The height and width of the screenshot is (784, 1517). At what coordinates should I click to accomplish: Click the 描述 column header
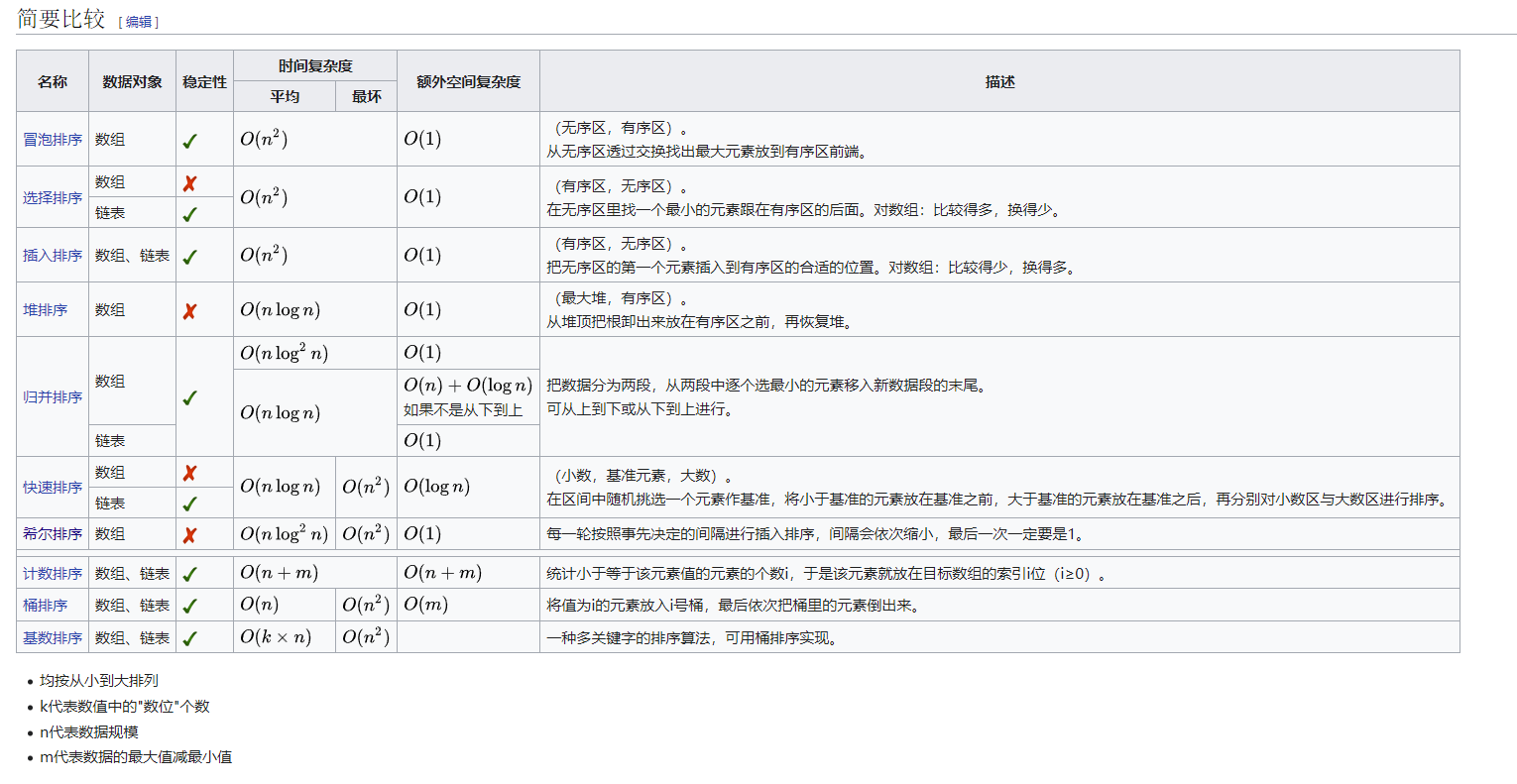[999, 81]
